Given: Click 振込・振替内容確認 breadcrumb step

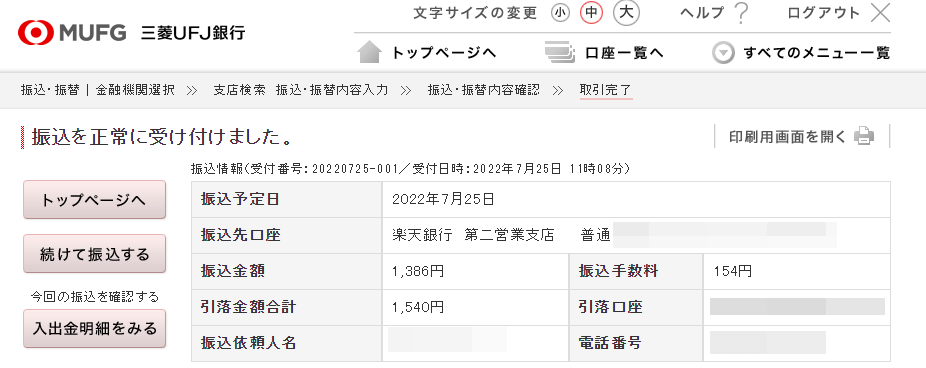Looking at the screenshot, I should [484, 90].
